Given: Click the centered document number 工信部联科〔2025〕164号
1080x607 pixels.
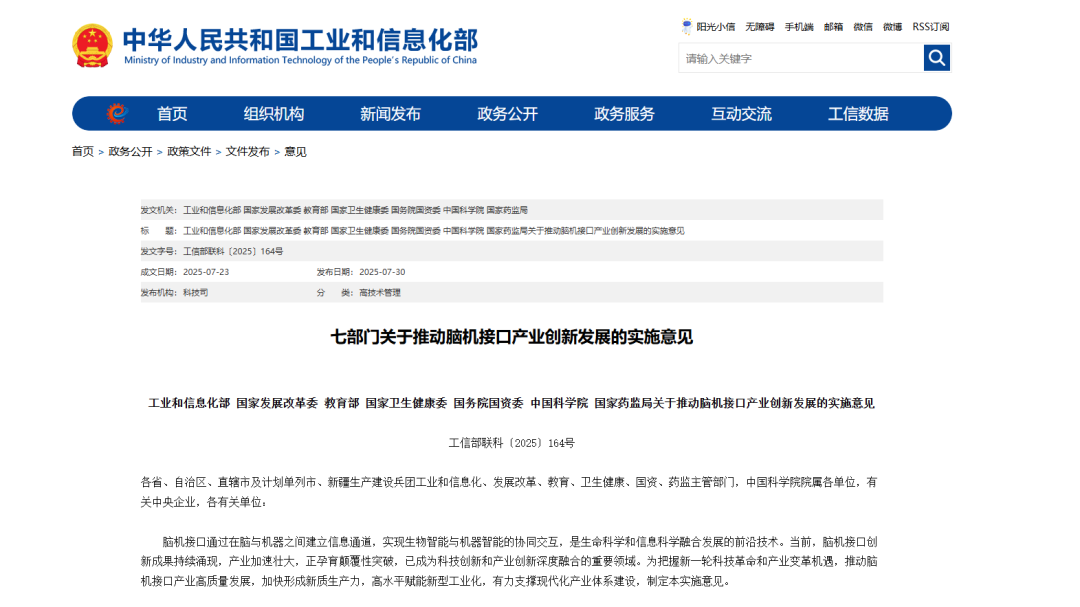Looking at the screenshot, I should click(x=512, y=443).
